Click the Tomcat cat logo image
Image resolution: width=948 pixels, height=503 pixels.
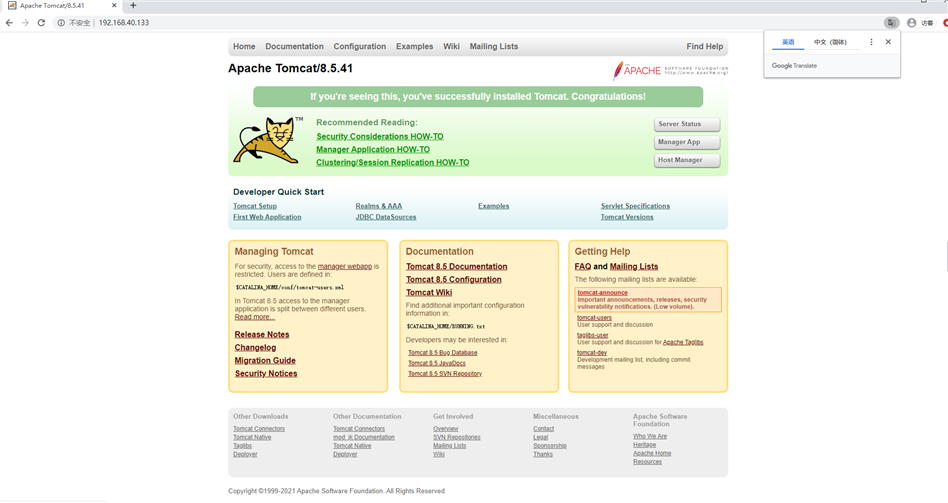(267, 140)
